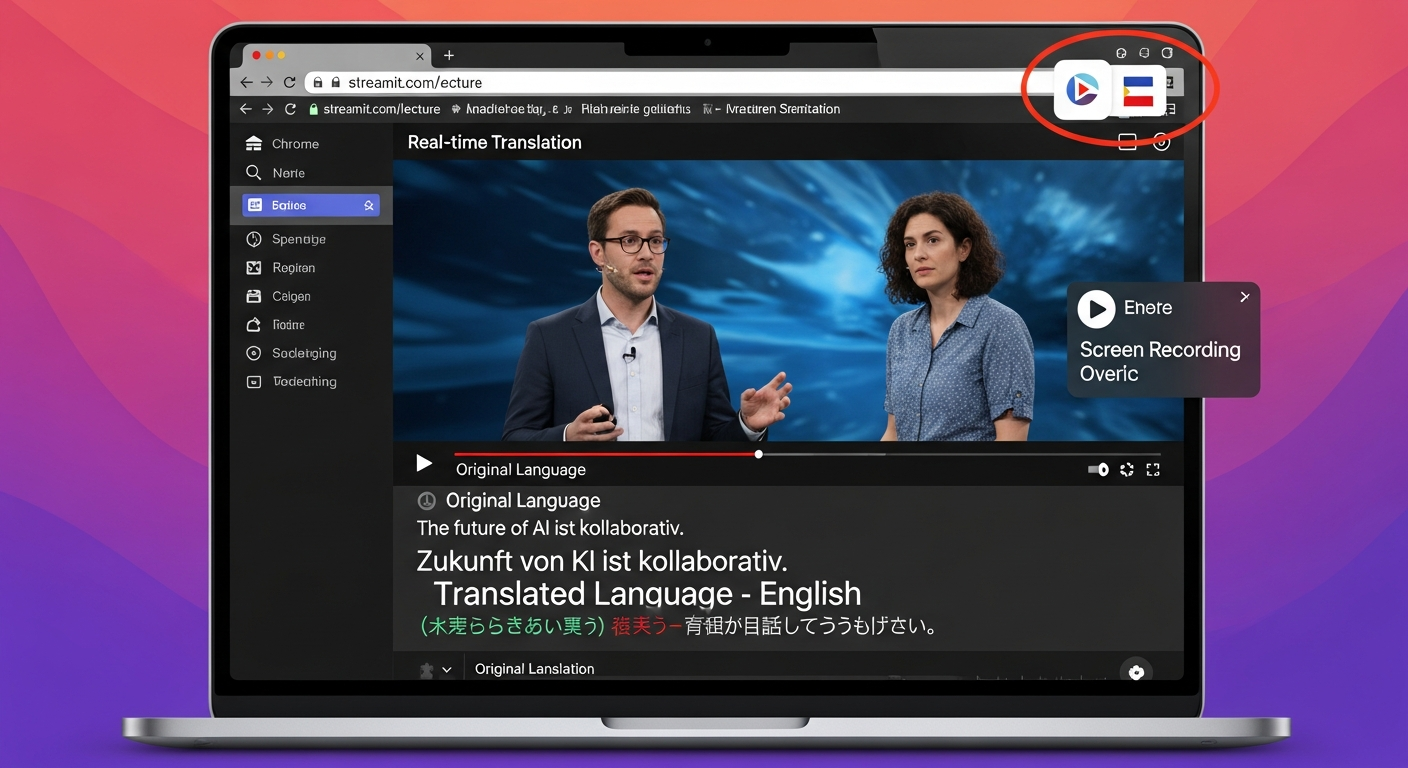Click the puzzle-piece icon beside Original Lanslation
1408x768 pixels.
pos(426,670)
